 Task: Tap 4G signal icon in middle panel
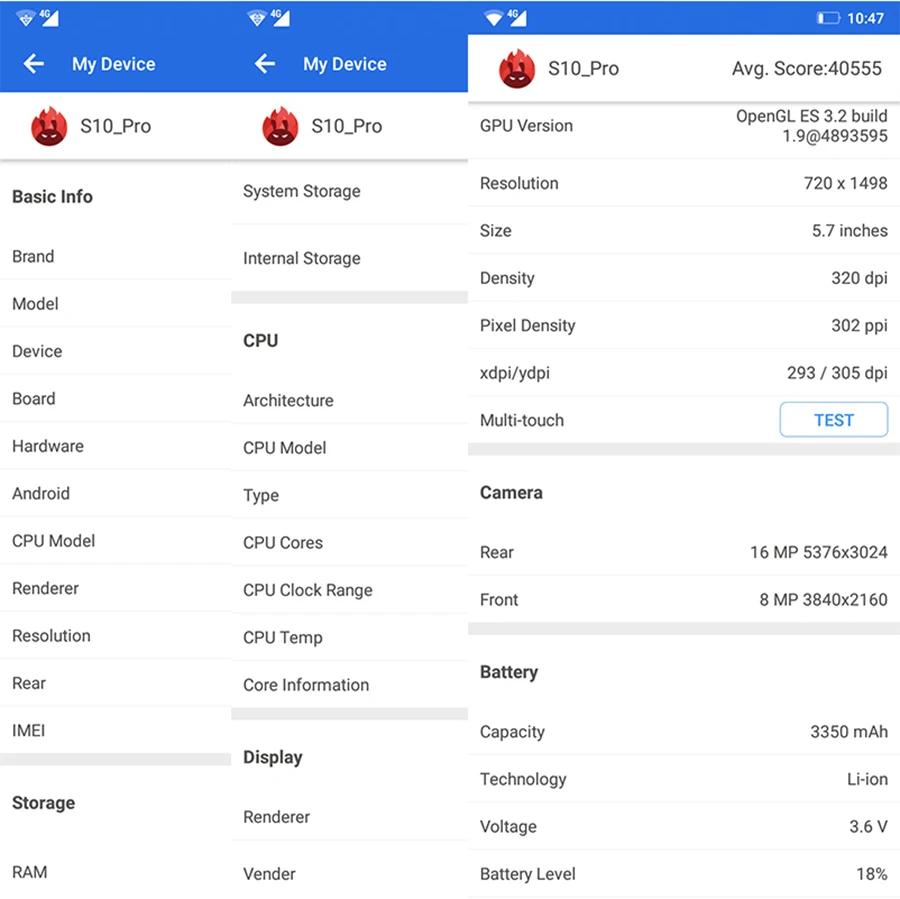pos(280,18)
